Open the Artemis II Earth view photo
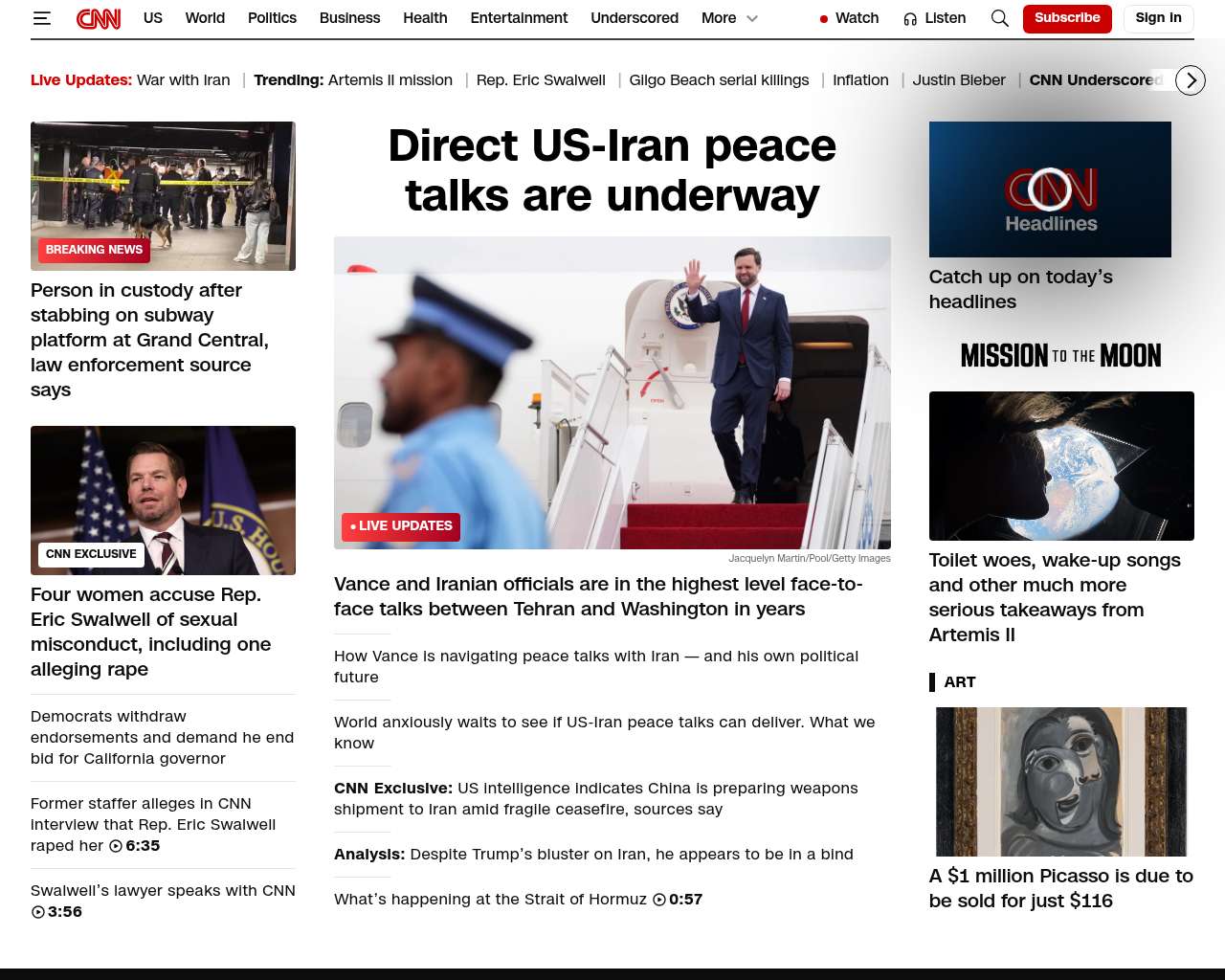1225x980 pixels. 1061,466
